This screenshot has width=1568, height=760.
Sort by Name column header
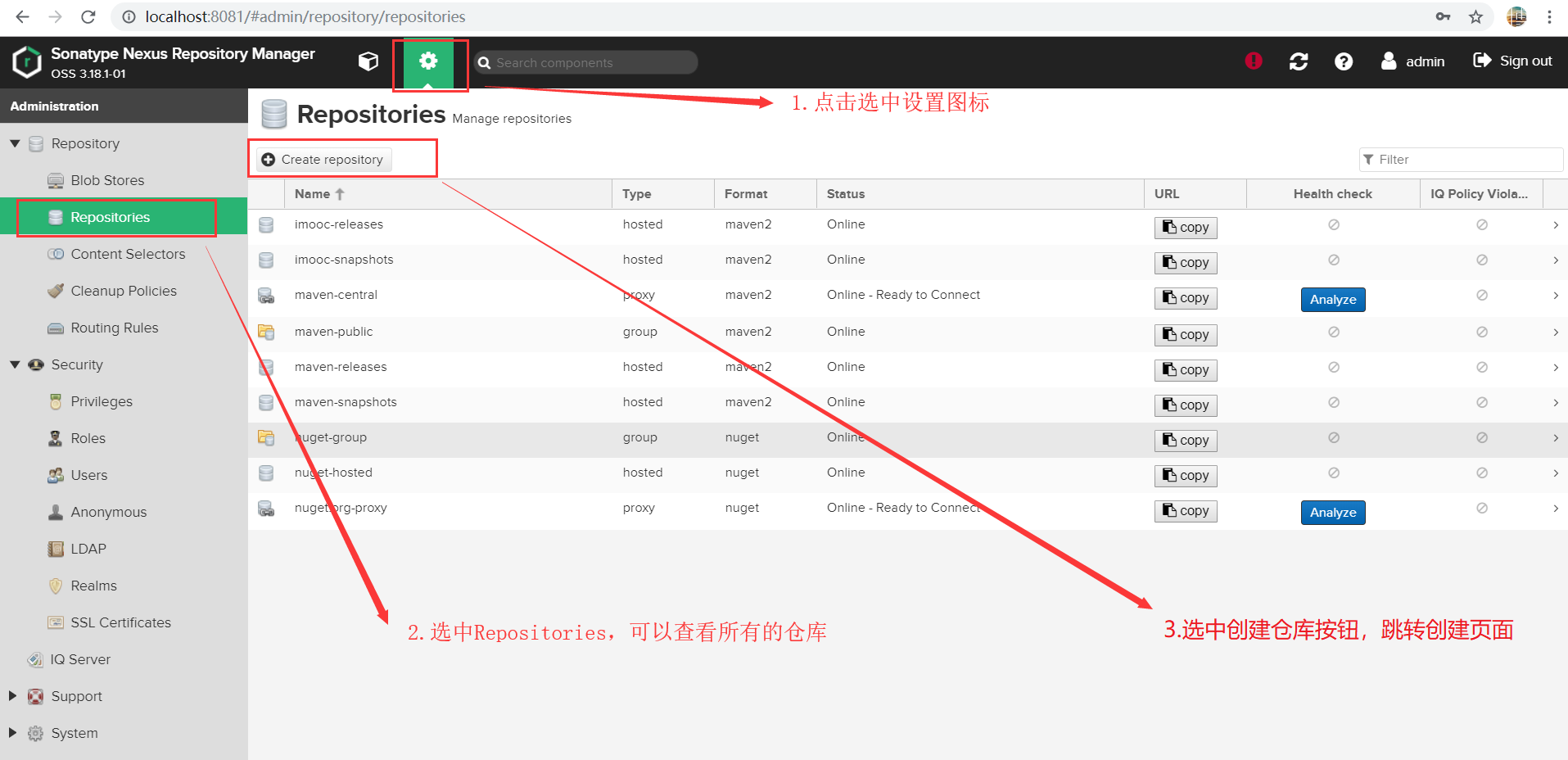coord(448,194)
